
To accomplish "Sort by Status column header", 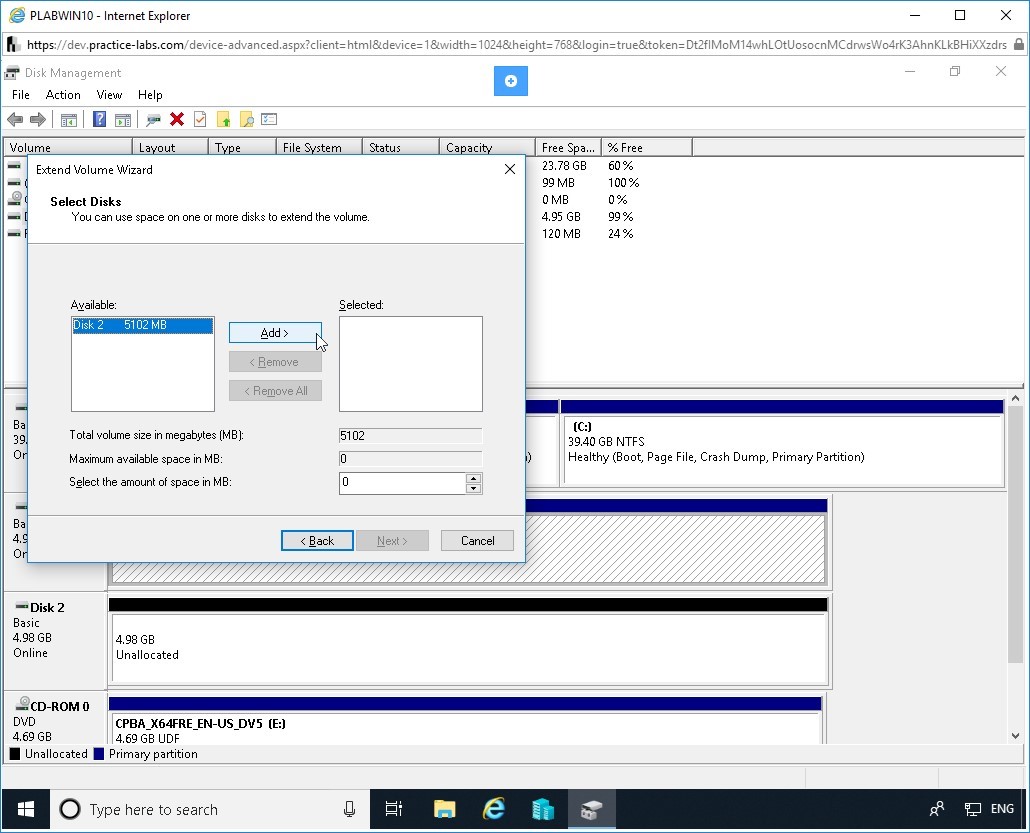I will coord(401,147).
